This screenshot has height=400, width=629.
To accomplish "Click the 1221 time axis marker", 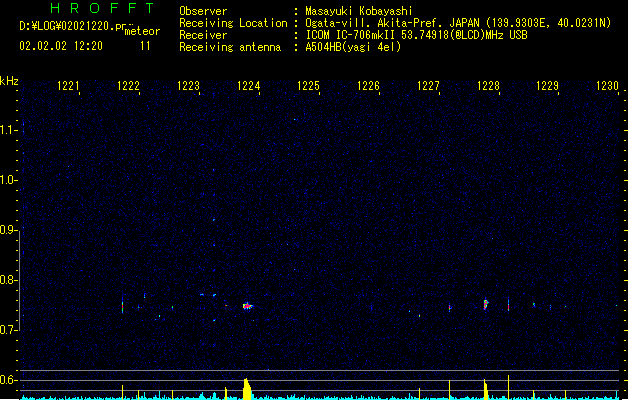I will (x=68, y=86).
